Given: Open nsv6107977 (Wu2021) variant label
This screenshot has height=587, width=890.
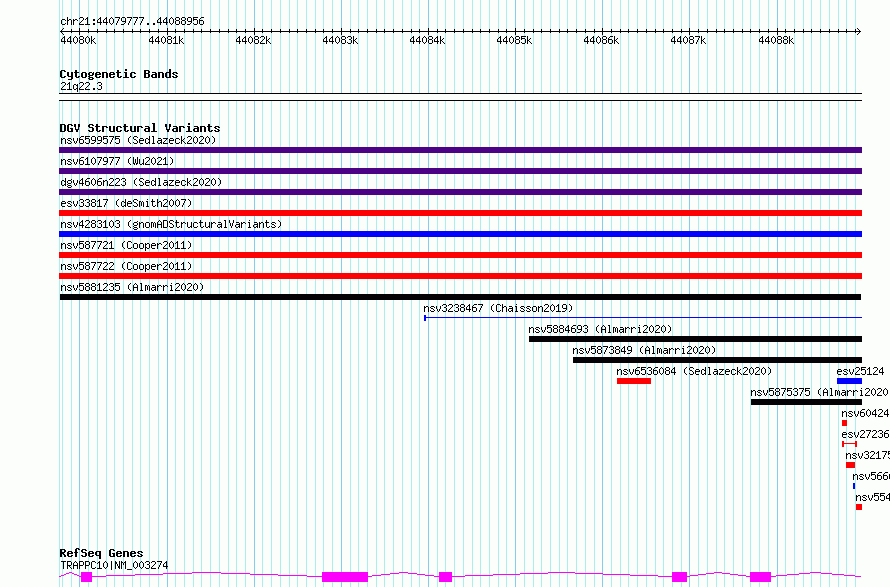Looking at the screenshot, I should (117, 161).
